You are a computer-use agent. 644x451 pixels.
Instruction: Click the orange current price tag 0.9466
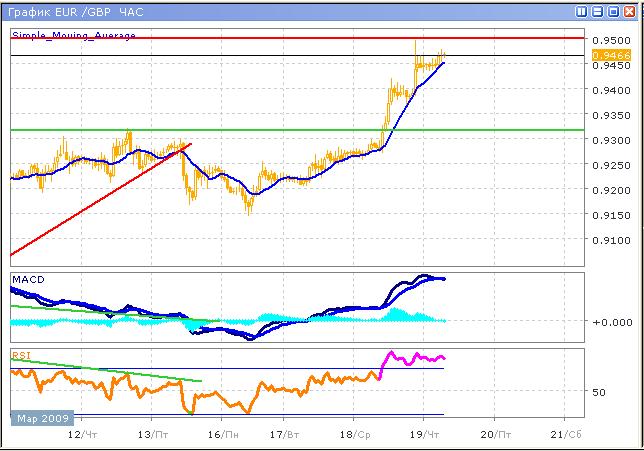click(604, 56)
